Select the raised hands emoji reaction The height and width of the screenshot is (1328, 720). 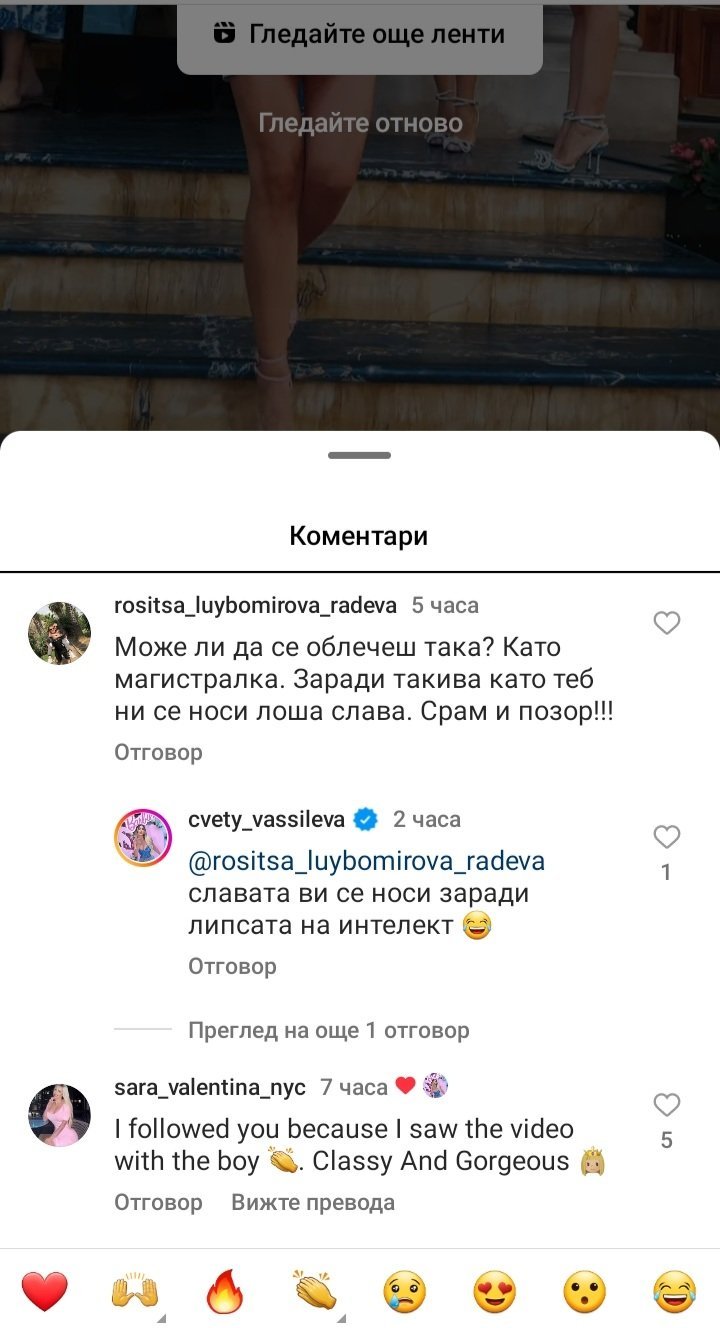point(134,1291)
